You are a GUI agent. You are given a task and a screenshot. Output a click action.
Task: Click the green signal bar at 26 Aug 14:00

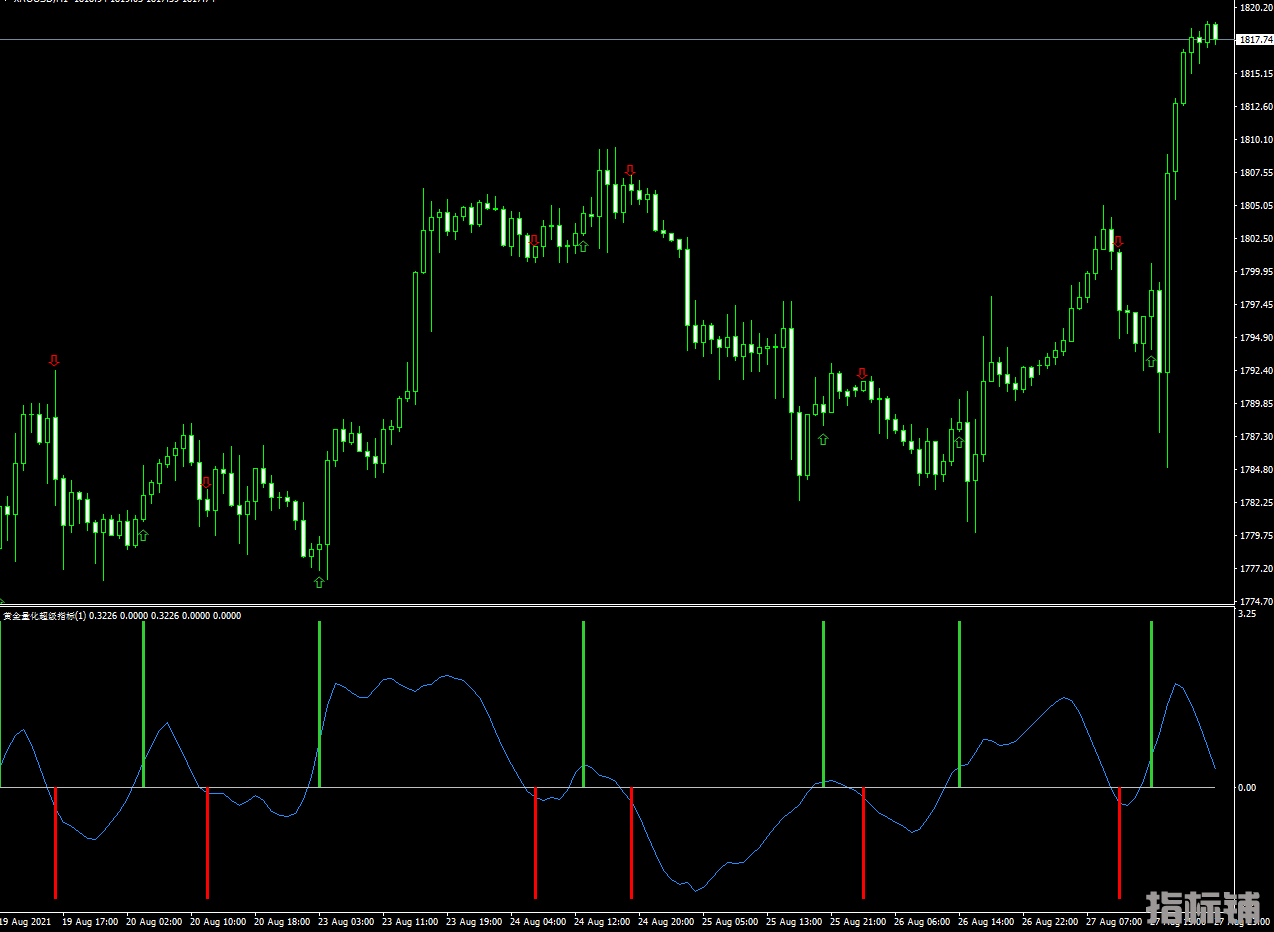[x=959, y=704]
